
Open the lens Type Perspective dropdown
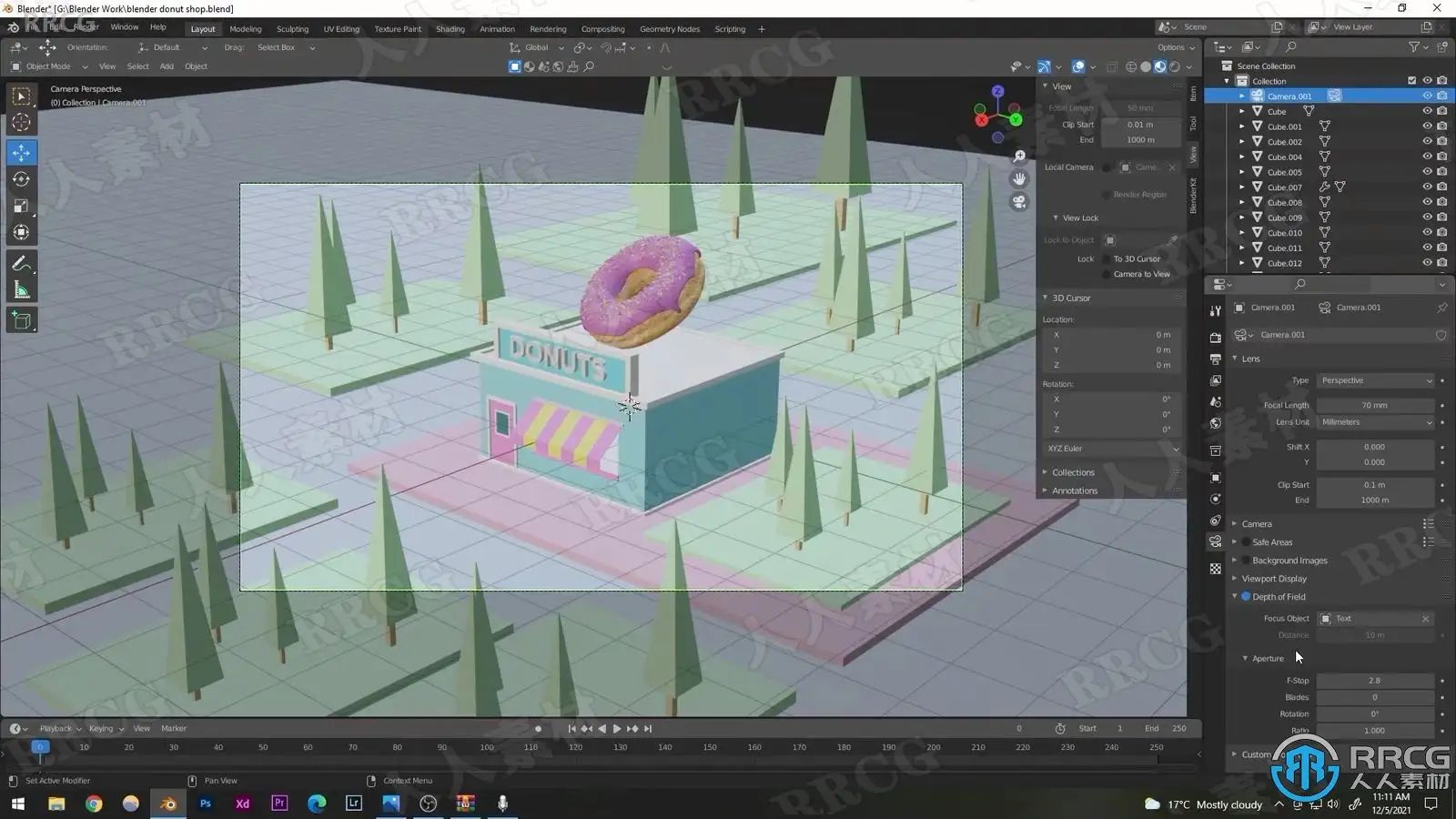point(1375,380)
